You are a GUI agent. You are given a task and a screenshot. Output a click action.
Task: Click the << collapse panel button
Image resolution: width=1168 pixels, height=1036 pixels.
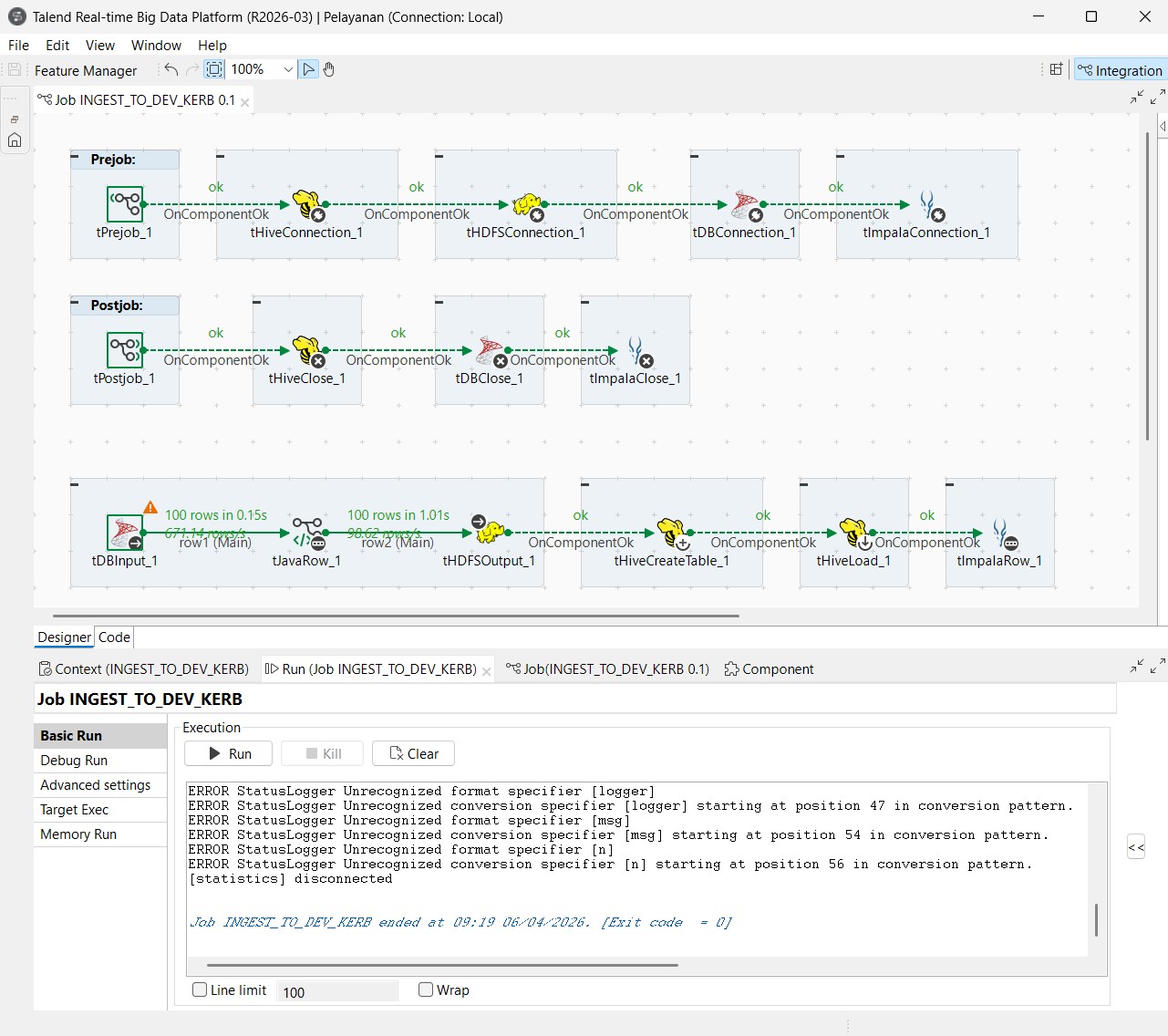(1136, 847)
